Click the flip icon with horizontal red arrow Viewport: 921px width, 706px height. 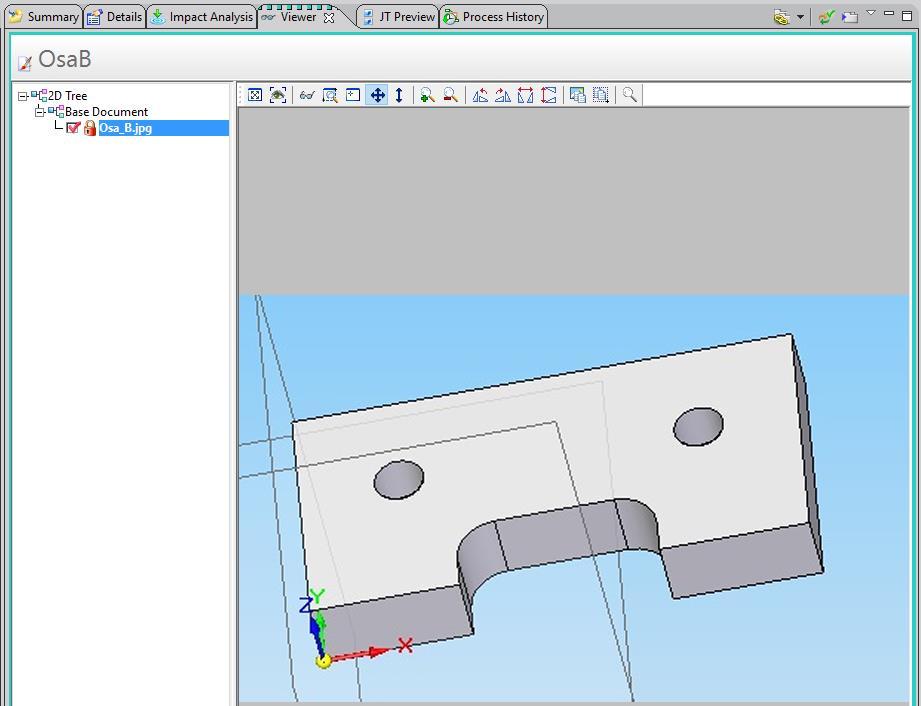click(x=526, y=95)
